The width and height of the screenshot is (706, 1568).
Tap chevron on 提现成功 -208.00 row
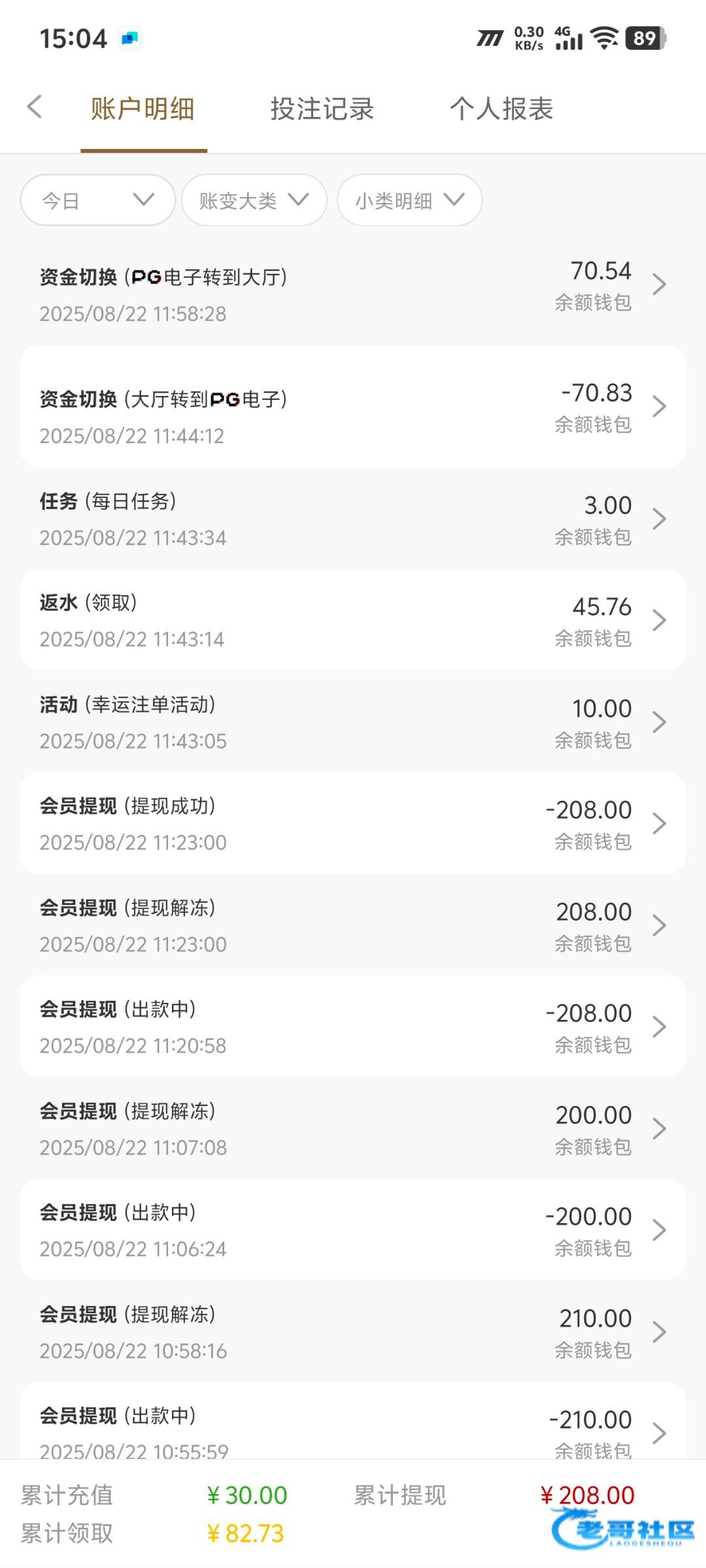pyautogui.click(x=659, y=823)
